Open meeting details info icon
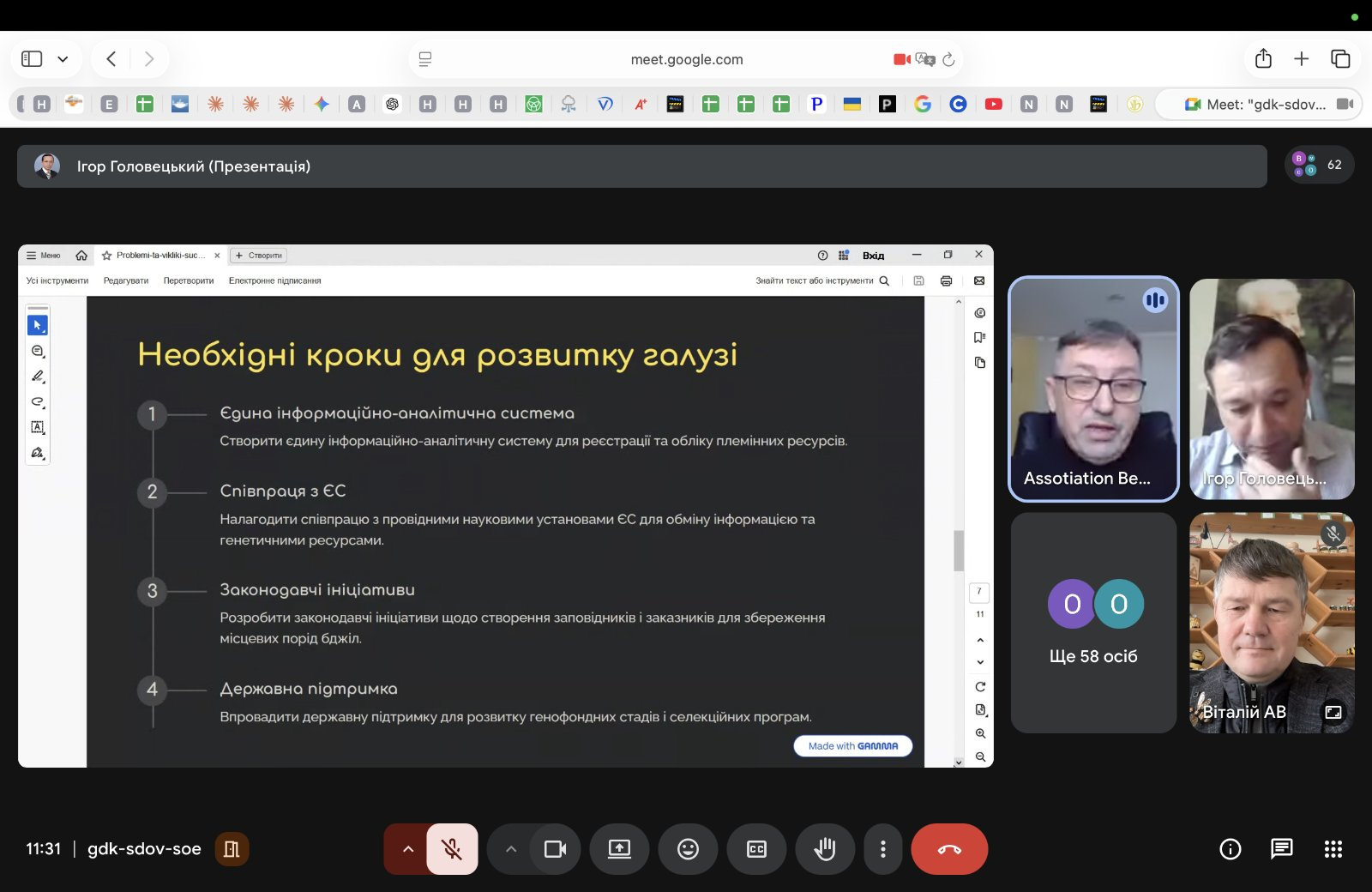This screenshot has width=1372, height=892. coord(1230,849)
